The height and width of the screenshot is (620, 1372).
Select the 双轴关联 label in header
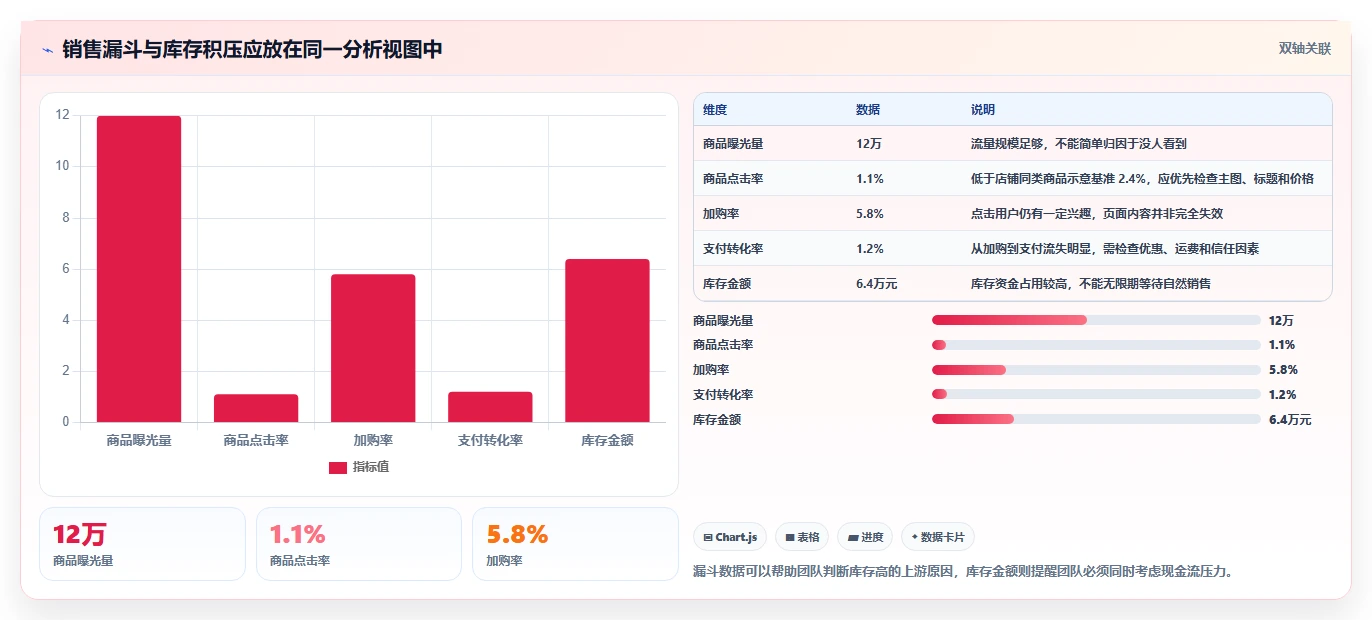(1305, 49)
